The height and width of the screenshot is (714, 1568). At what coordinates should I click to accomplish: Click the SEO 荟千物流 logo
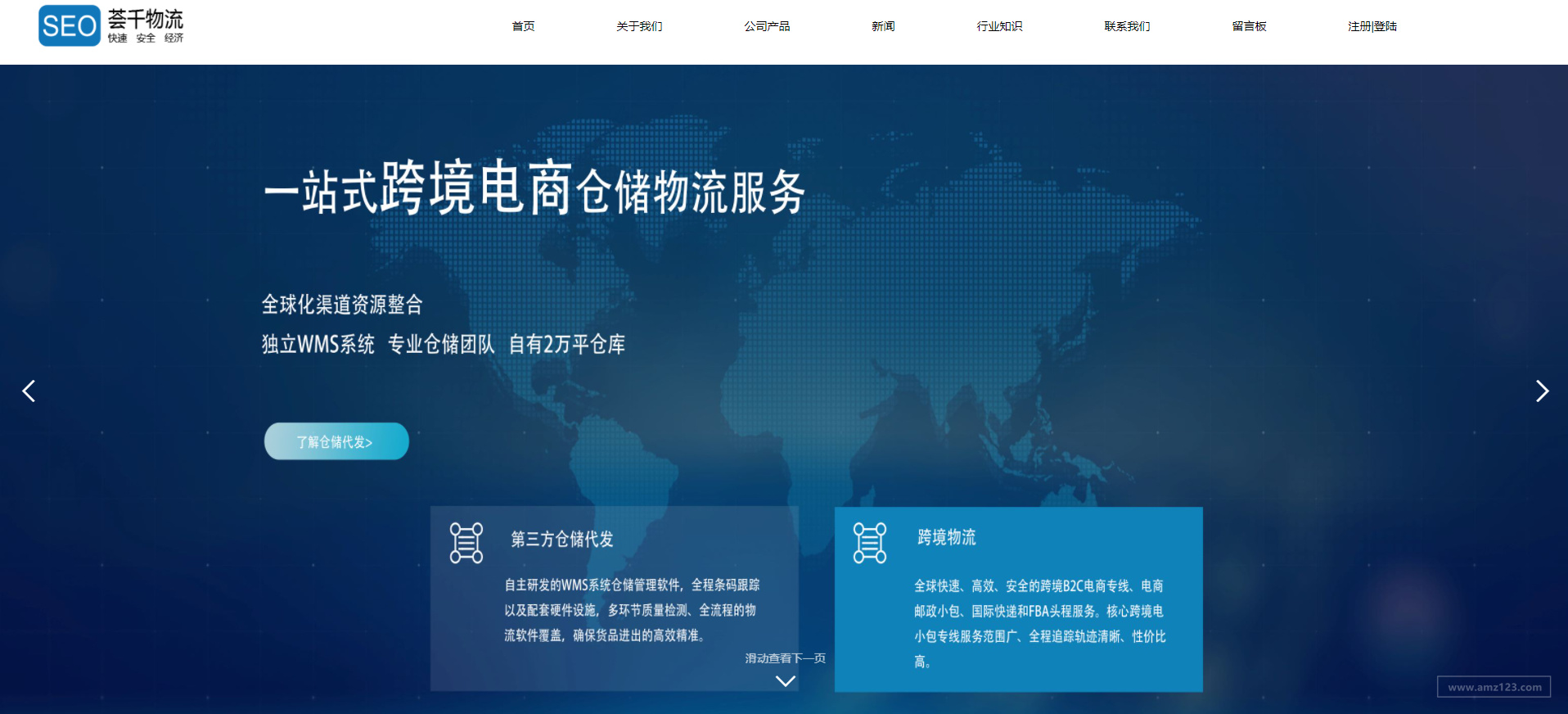[x=111, y=26]
